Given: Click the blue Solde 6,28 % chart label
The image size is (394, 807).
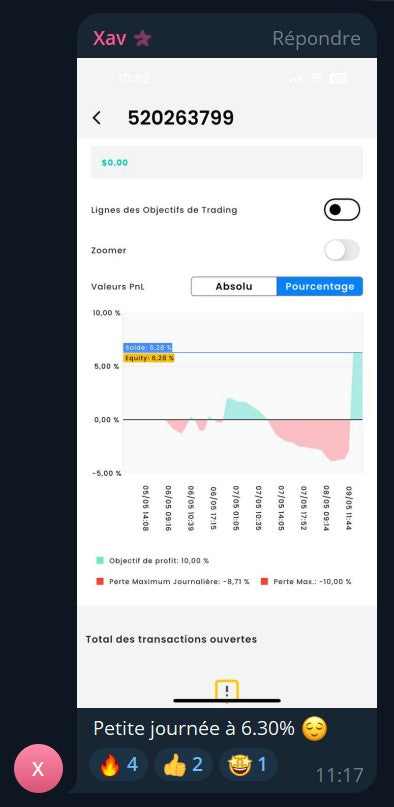Looking at the screenshot, I should pos(148,347).
